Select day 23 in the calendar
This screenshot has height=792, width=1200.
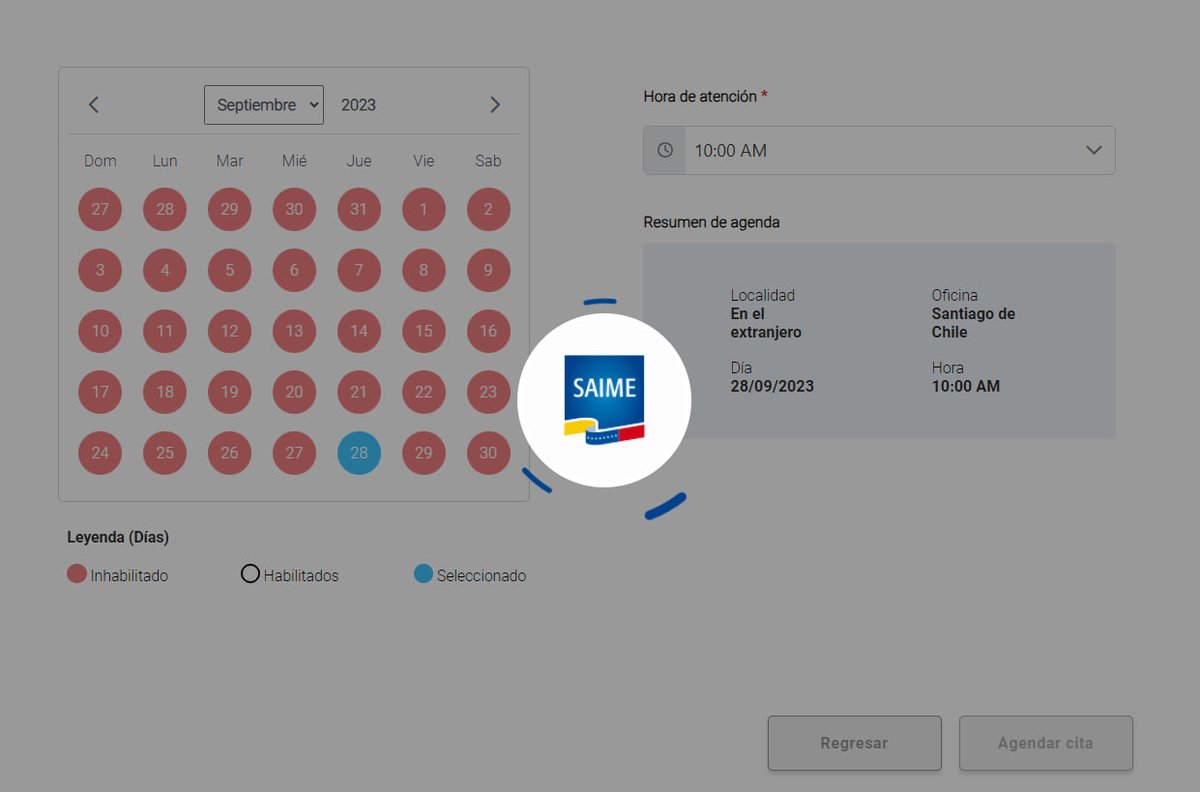click(488, 392)
